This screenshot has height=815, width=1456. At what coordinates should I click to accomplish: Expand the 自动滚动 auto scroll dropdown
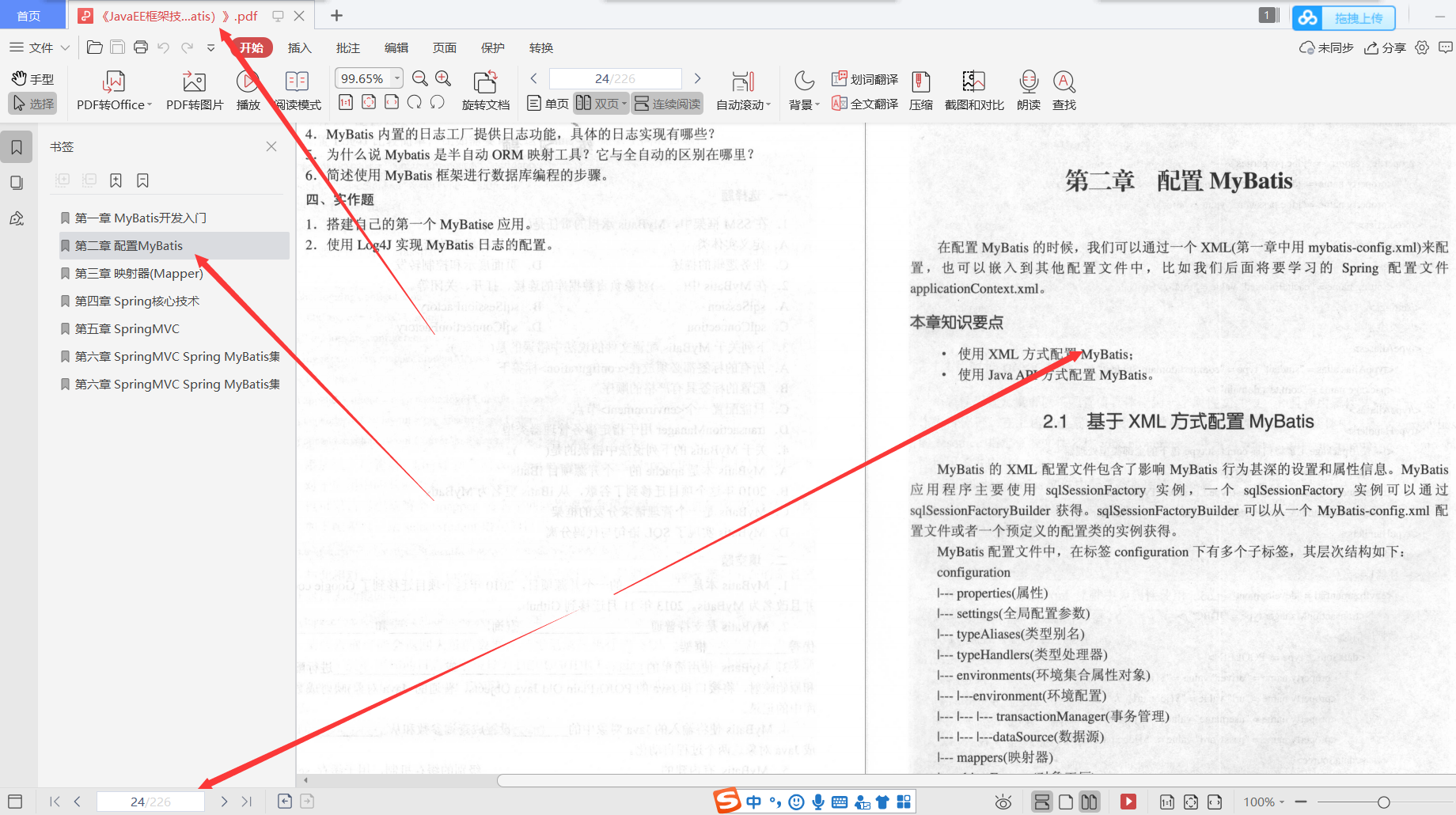[768, 104]
